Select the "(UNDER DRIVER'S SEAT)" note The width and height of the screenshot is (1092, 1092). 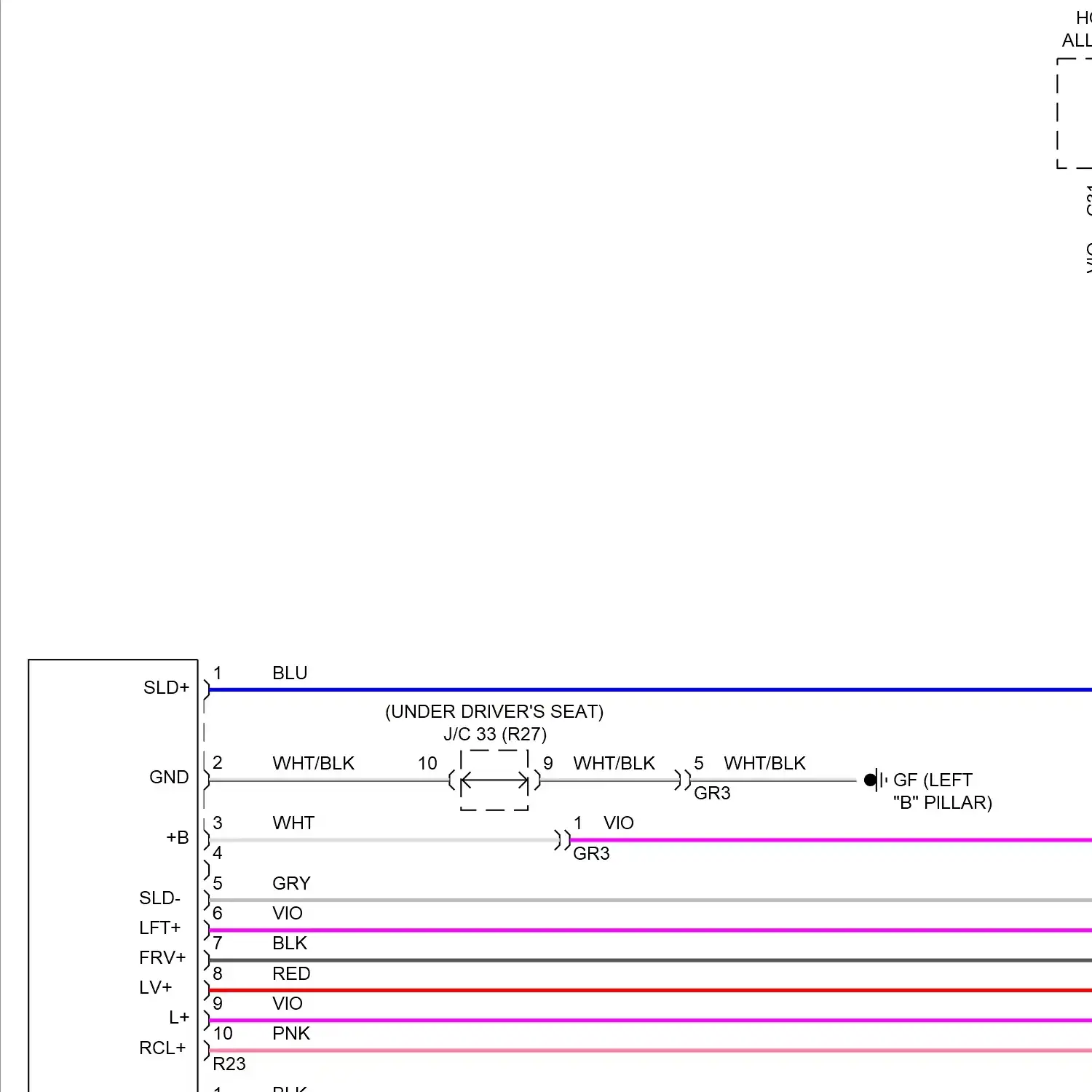pos(494,711)
